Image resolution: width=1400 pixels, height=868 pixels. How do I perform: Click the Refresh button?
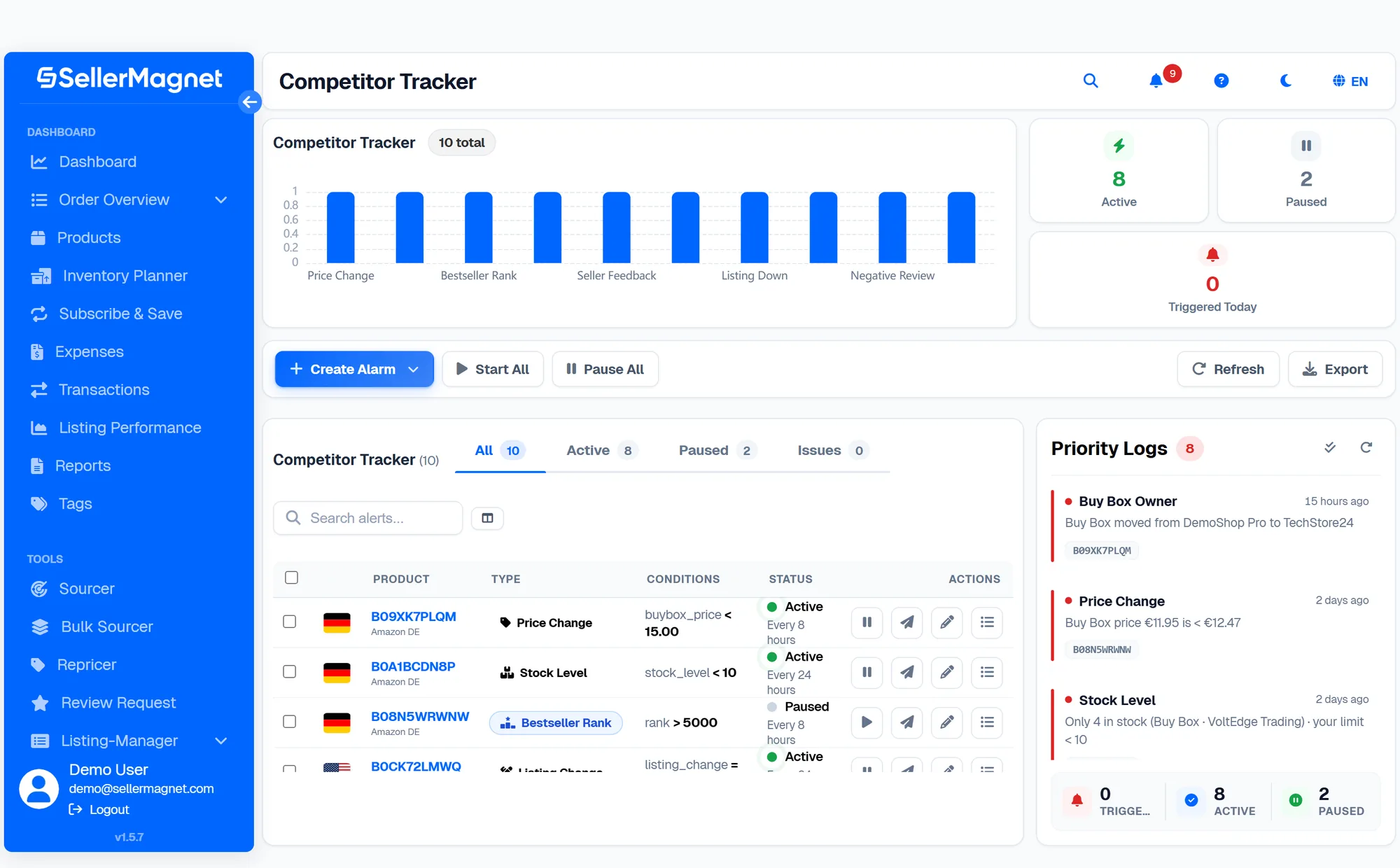[1228, 369]
